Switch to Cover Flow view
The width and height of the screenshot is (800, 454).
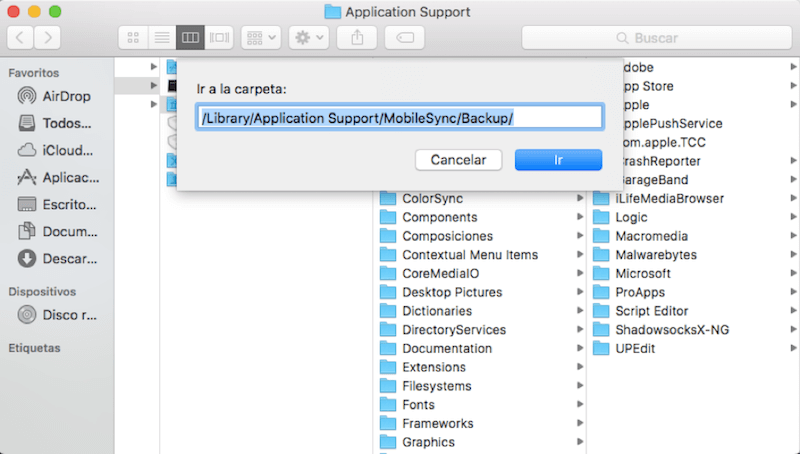[x=219, y=38]
